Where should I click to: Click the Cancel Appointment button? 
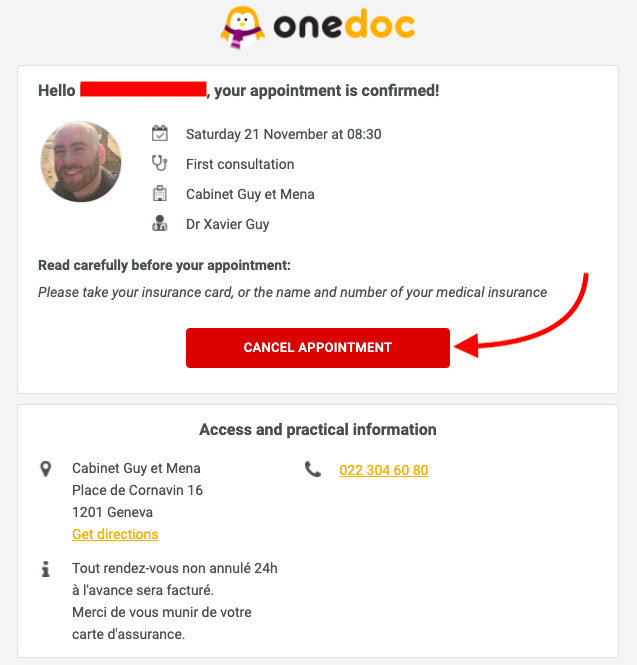point(318,348)
